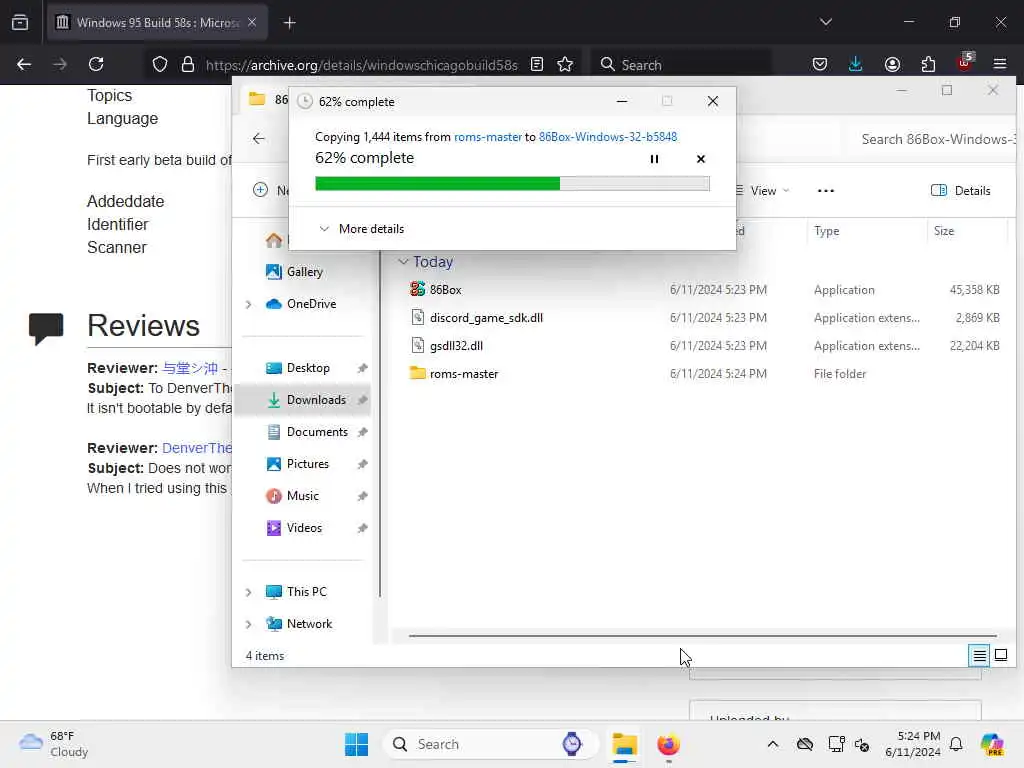The width and height of the screenshot is (1024, 768).
Task: Unpin Videos using its pin icon
Action: (x=362, y=528)
